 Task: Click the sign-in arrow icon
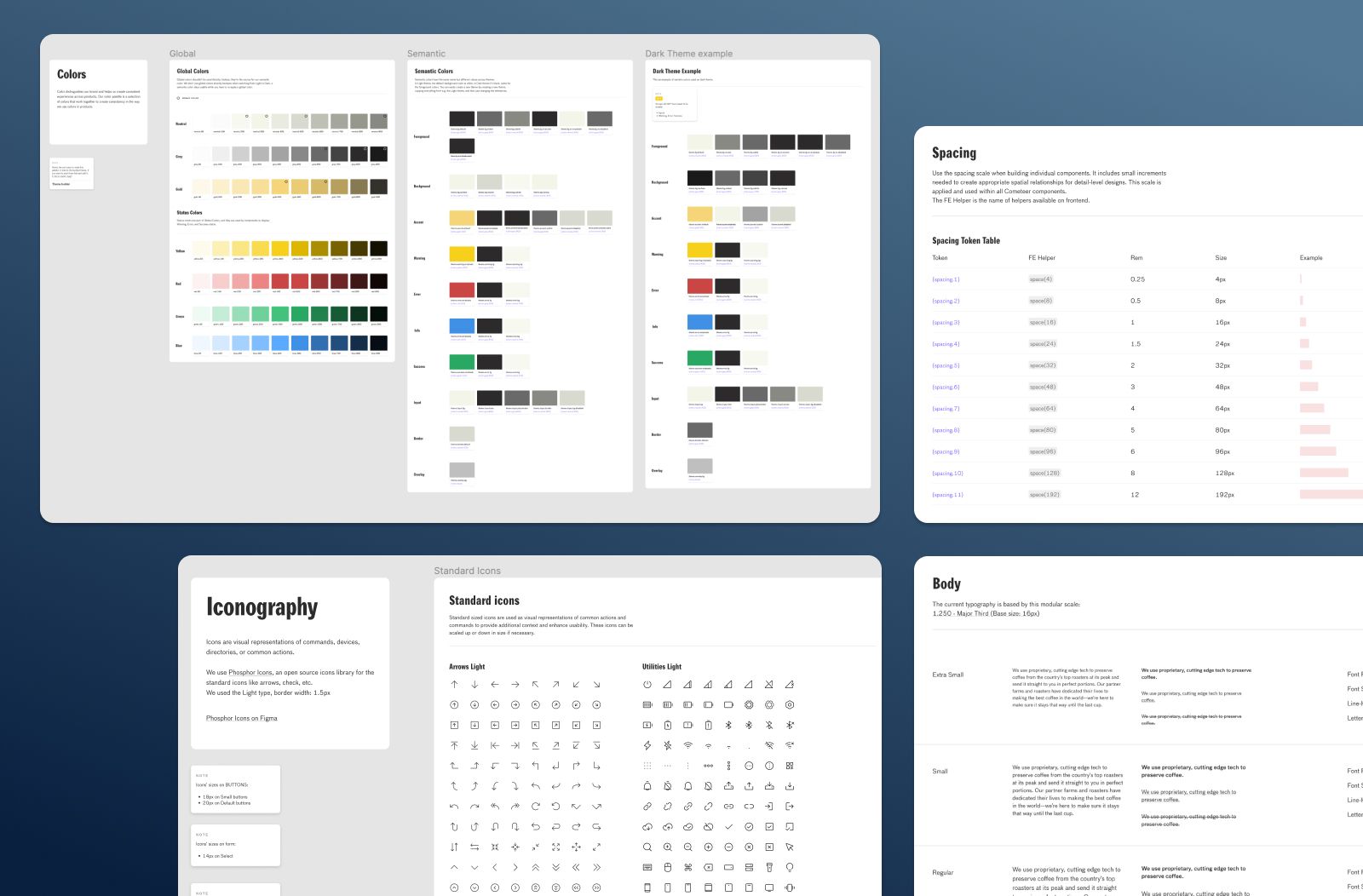tap(769, 807)
